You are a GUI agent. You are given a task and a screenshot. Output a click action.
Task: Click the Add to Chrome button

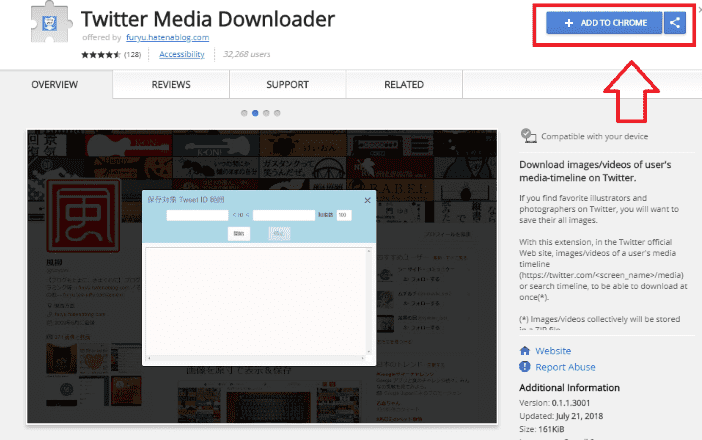click(x=604, y=23)
